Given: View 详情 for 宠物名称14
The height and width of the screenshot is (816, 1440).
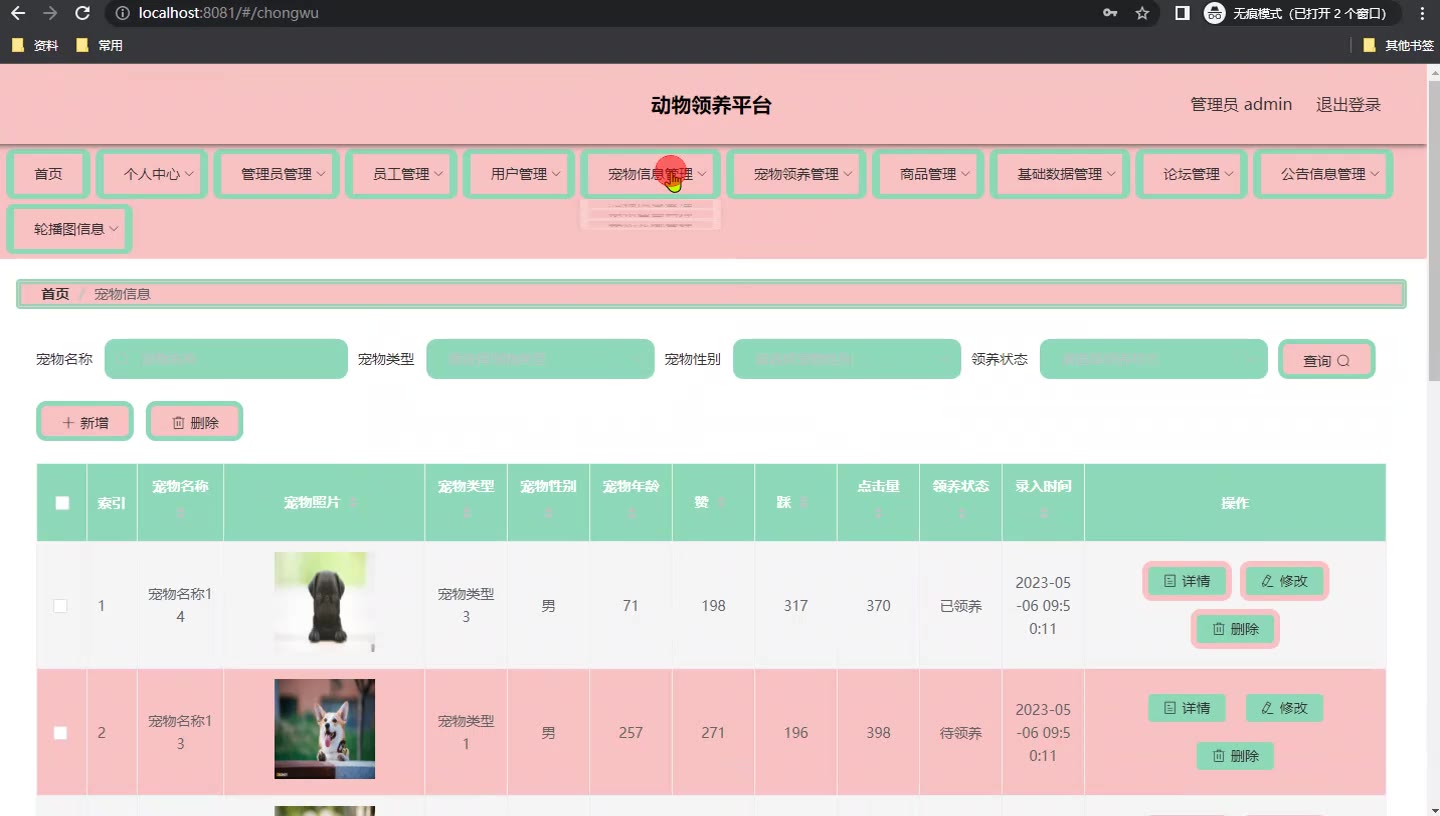Looking at the screenshot, I should point(1187,581).
